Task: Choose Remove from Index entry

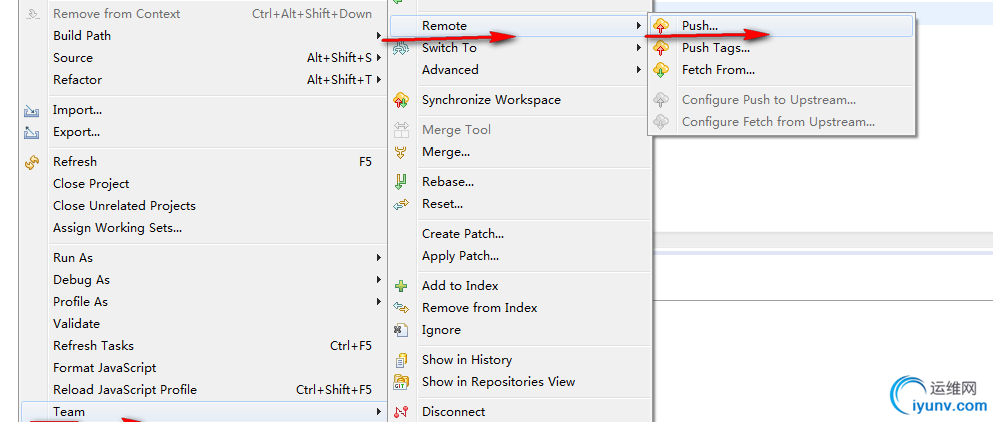Action: pyautogui.click(x=479, y=308)
